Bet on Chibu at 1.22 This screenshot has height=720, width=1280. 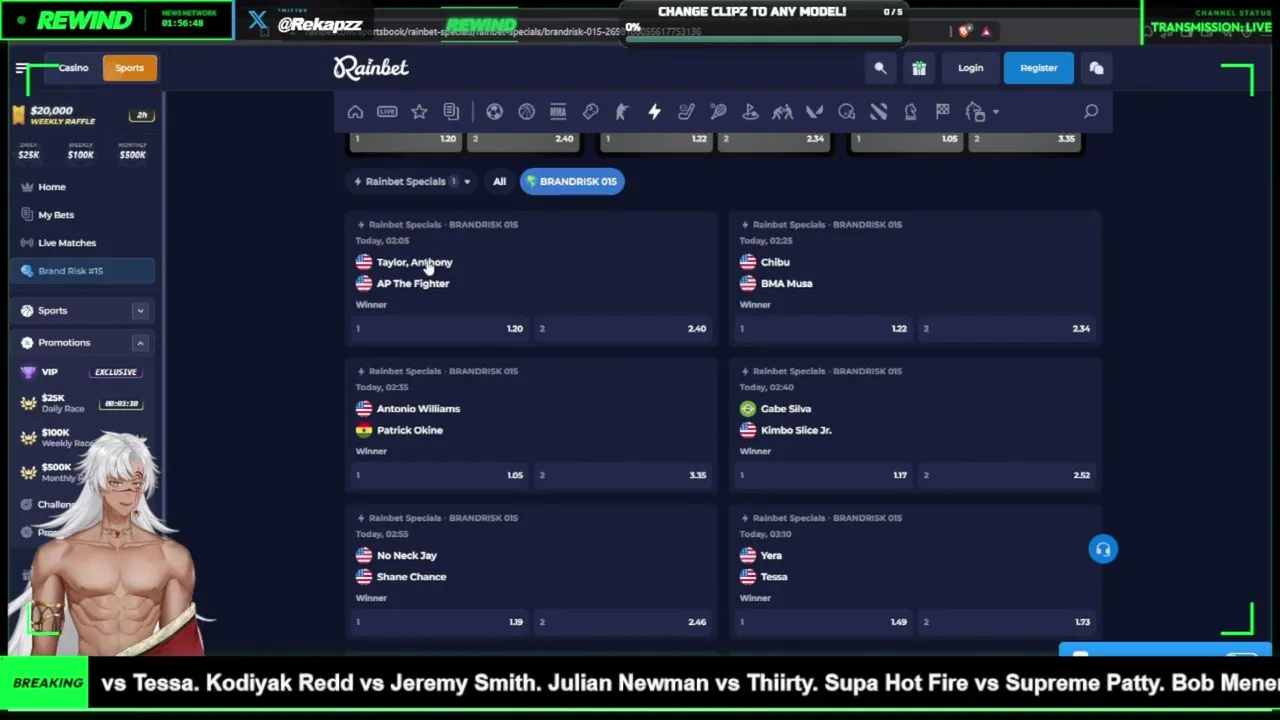824,329
